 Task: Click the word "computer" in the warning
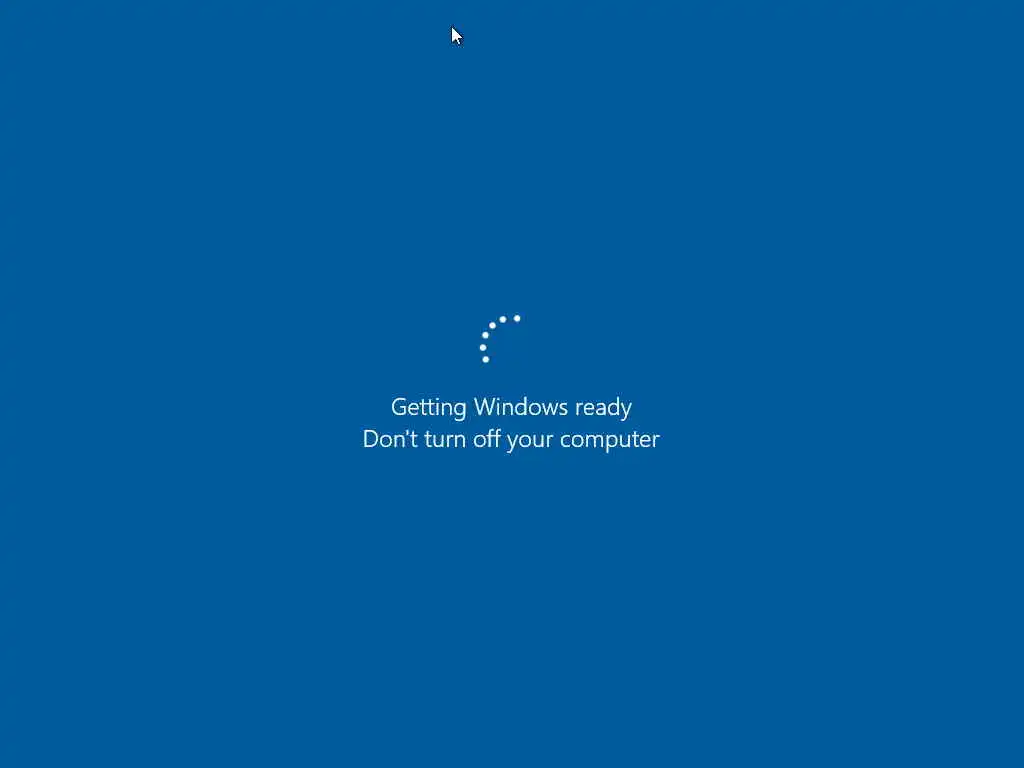[x=610, y=440]
